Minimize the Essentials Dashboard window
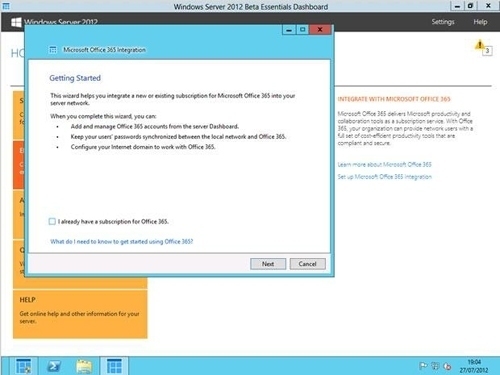Image resolution: width=500 pixels, height=375 pixels. click(x=457, y=6)
